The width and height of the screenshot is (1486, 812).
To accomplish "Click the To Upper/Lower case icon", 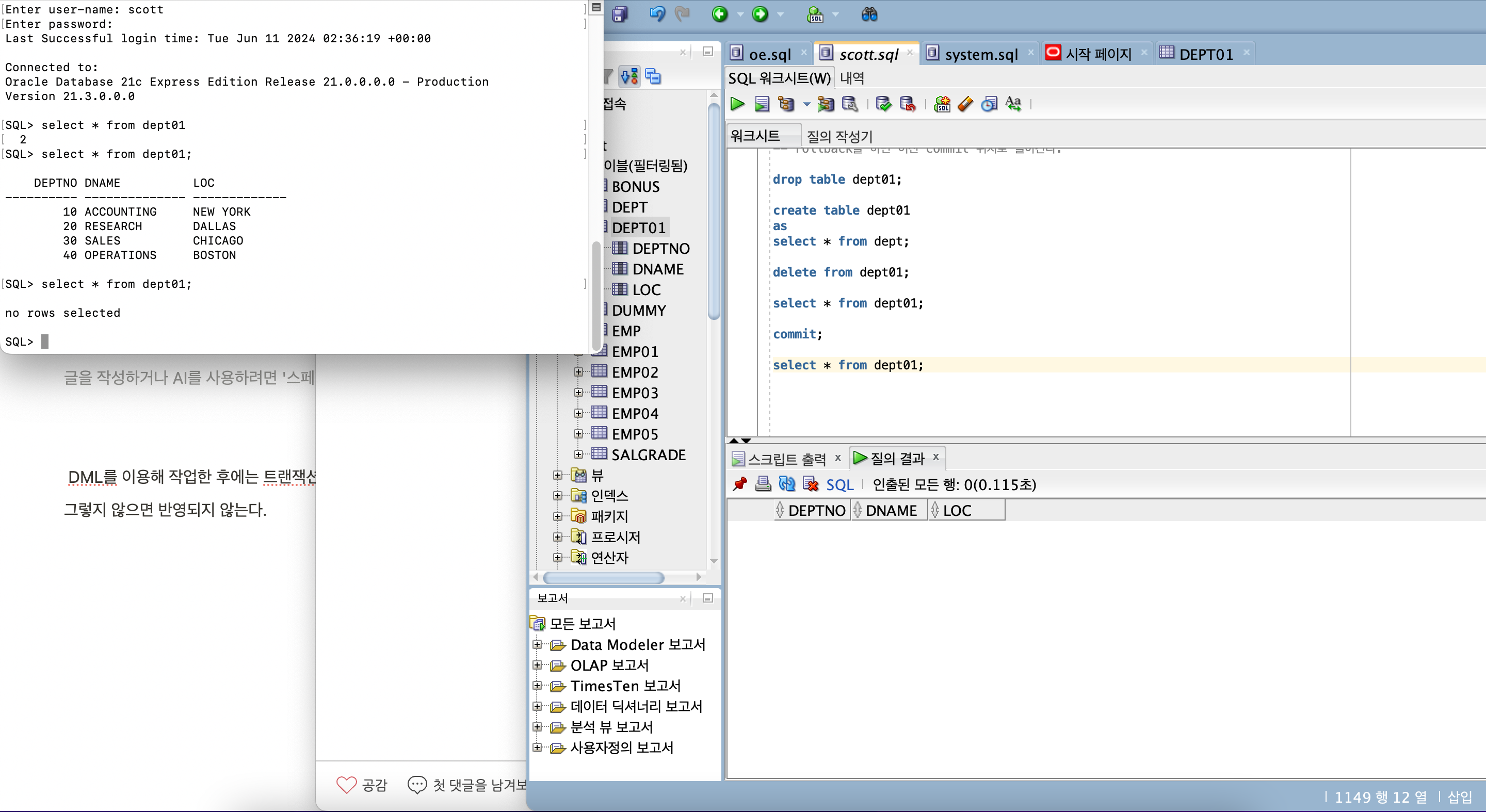I will [x=1013, y=104].
